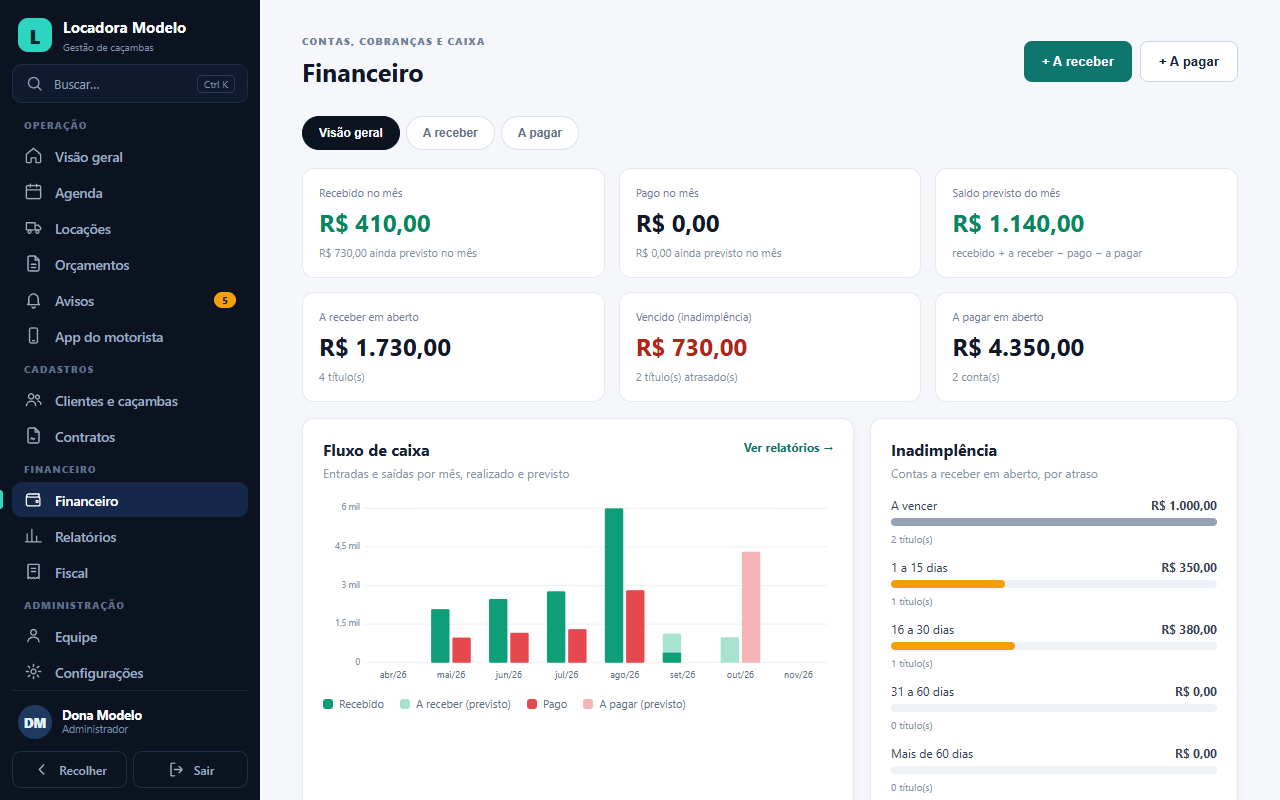
Task: Click the Configurações gear icon
Action: (x=34, y=673)
